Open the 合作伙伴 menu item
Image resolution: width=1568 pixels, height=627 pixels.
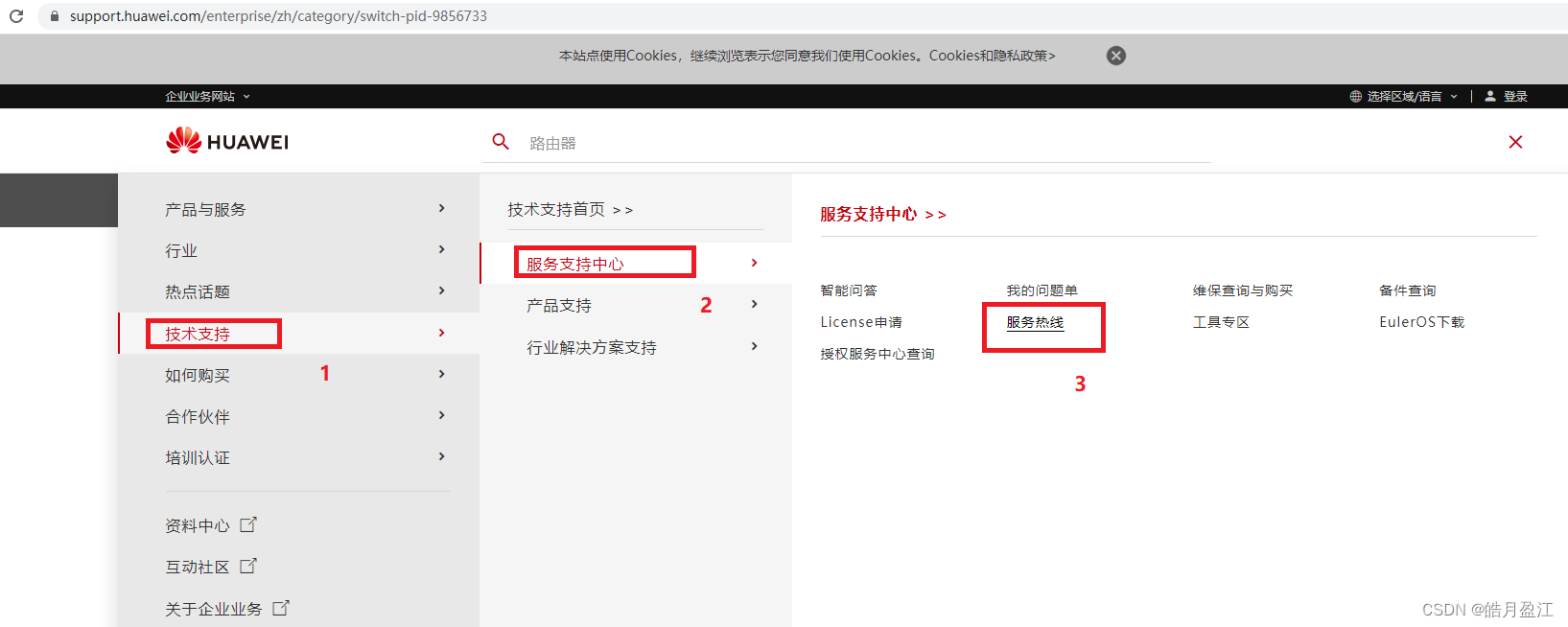(198, 416)
